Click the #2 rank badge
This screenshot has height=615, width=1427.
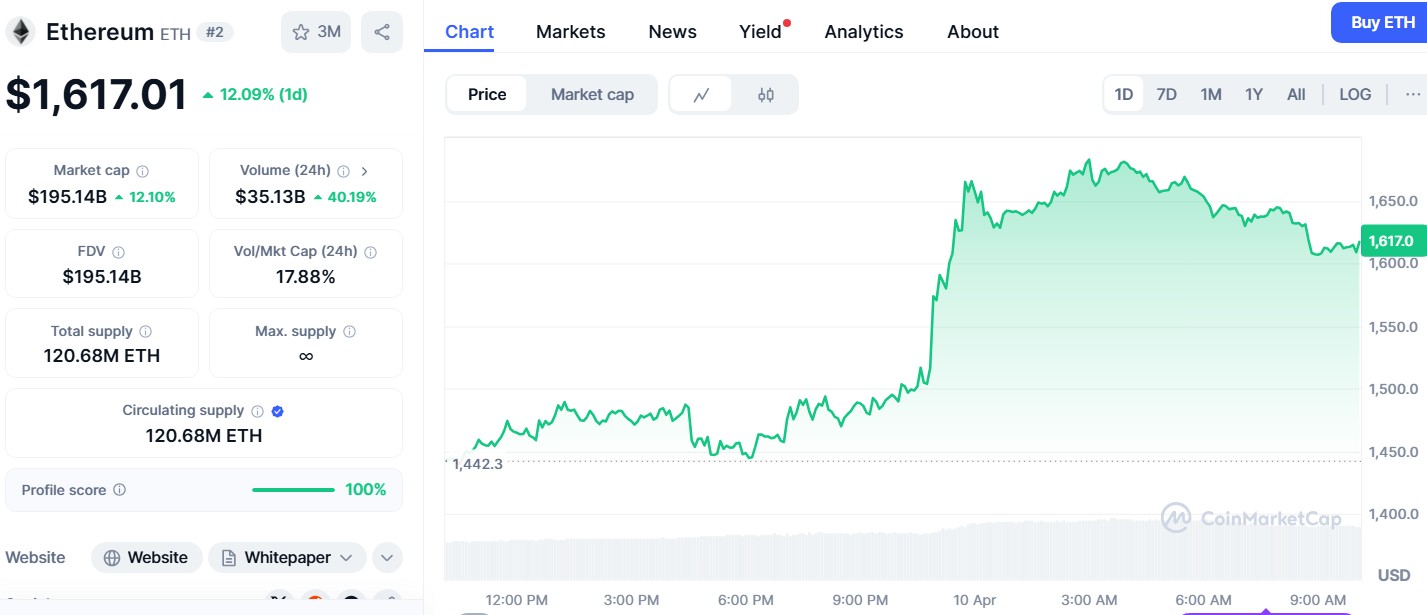tap(214, 32)
